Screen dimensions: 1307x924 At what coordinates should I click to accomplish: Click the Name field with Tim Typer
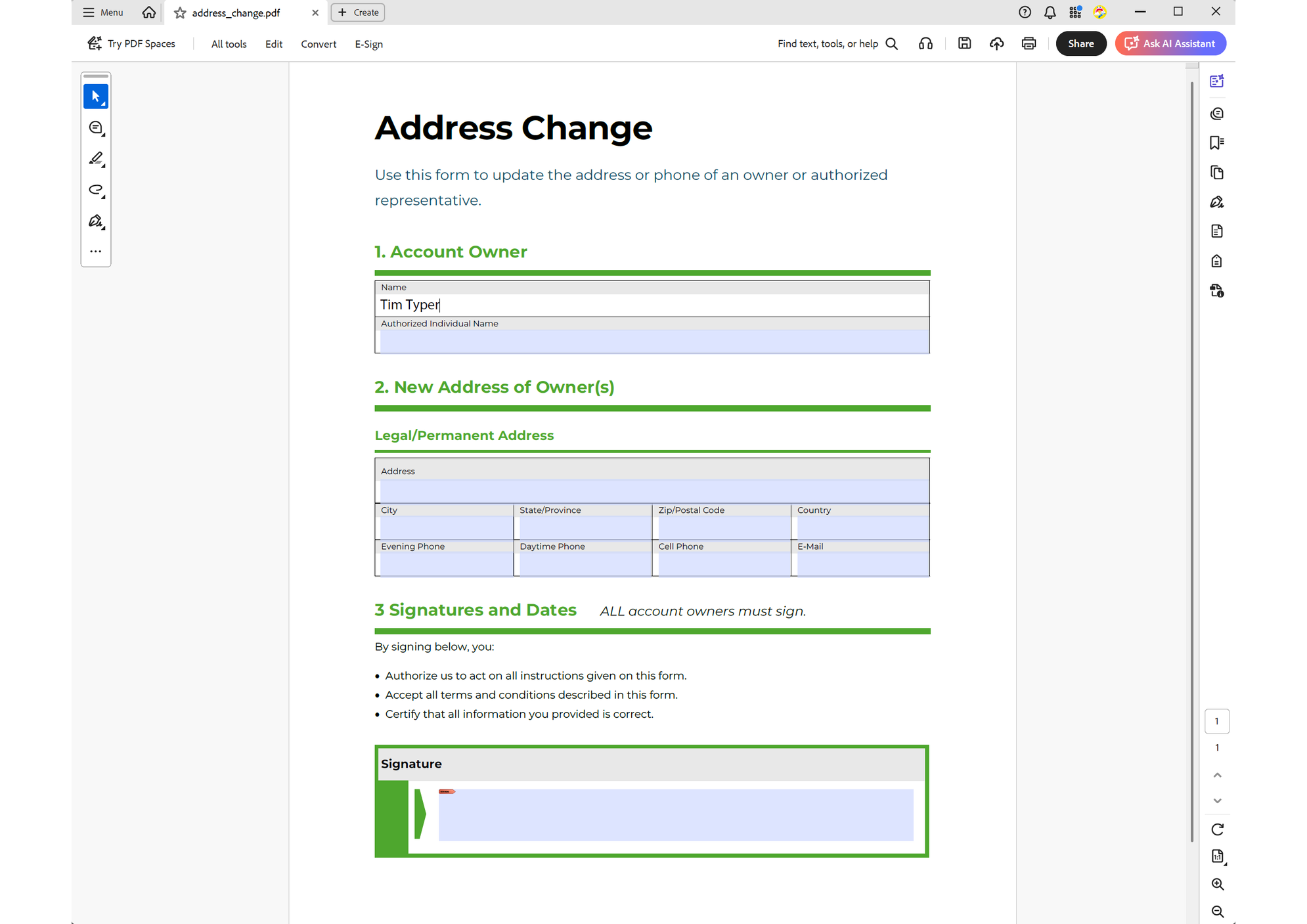coord(654,305)
